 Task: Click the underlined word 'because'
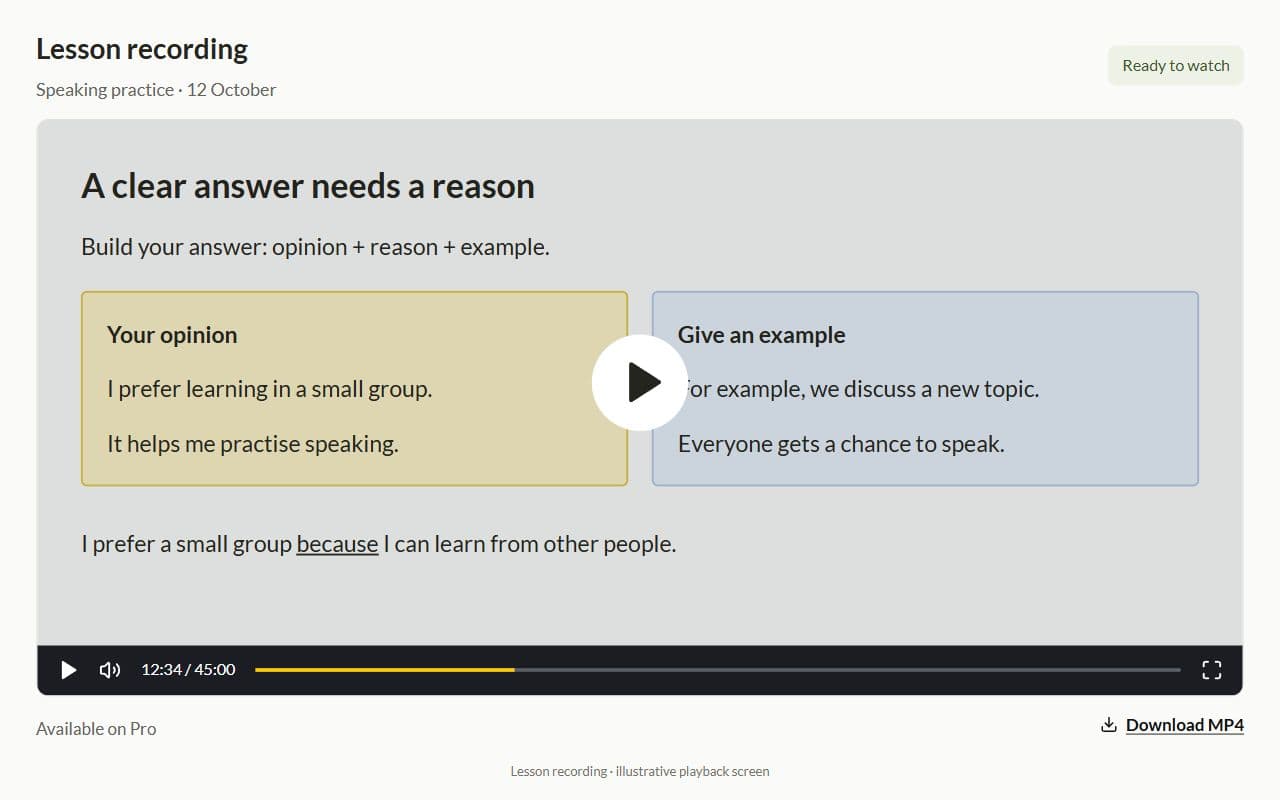[x=337, y=544]
